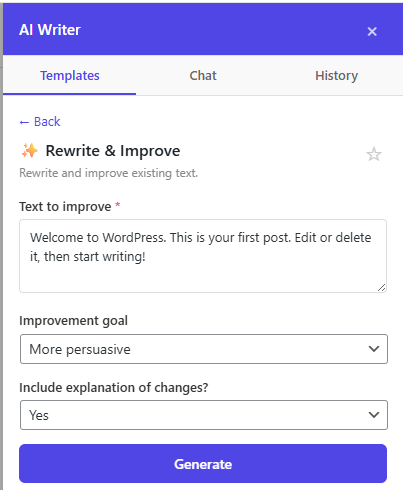Open the Chat tab

point(203,76)
